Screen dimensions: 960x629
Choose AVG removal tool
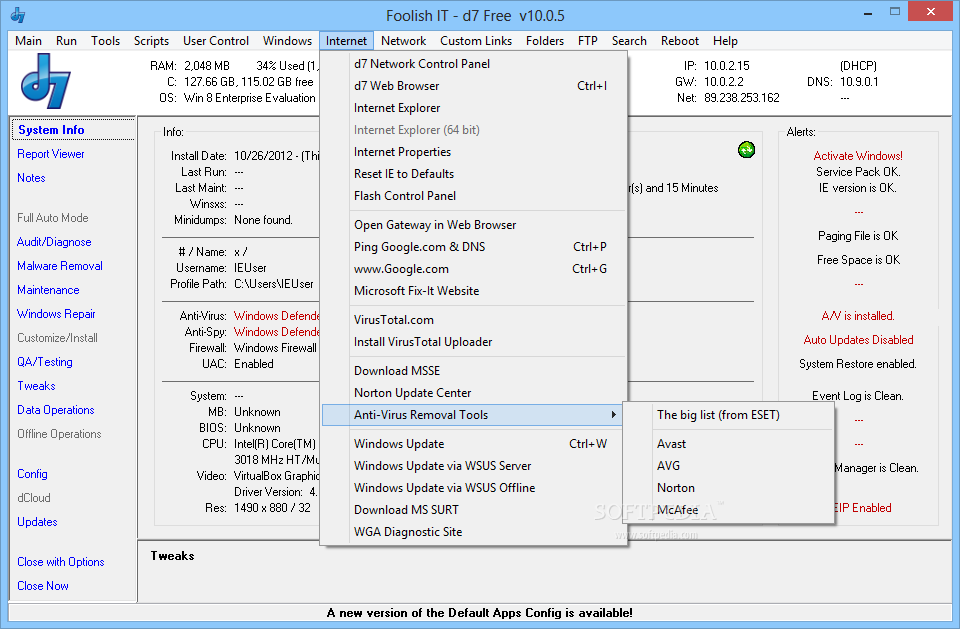pyautogui.click(x=729, y=465)
